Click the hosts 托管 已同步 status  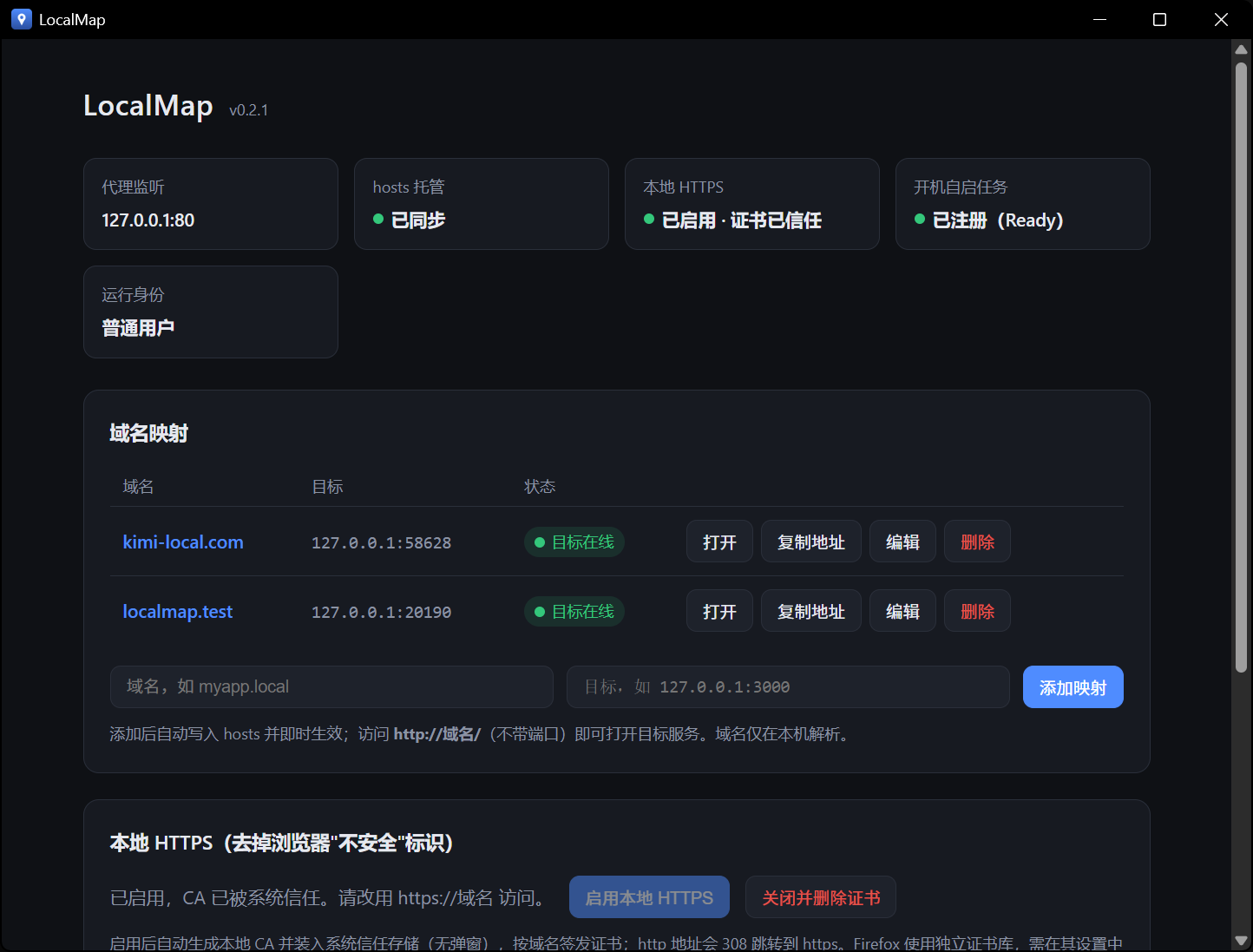click(x=409, y=220)
